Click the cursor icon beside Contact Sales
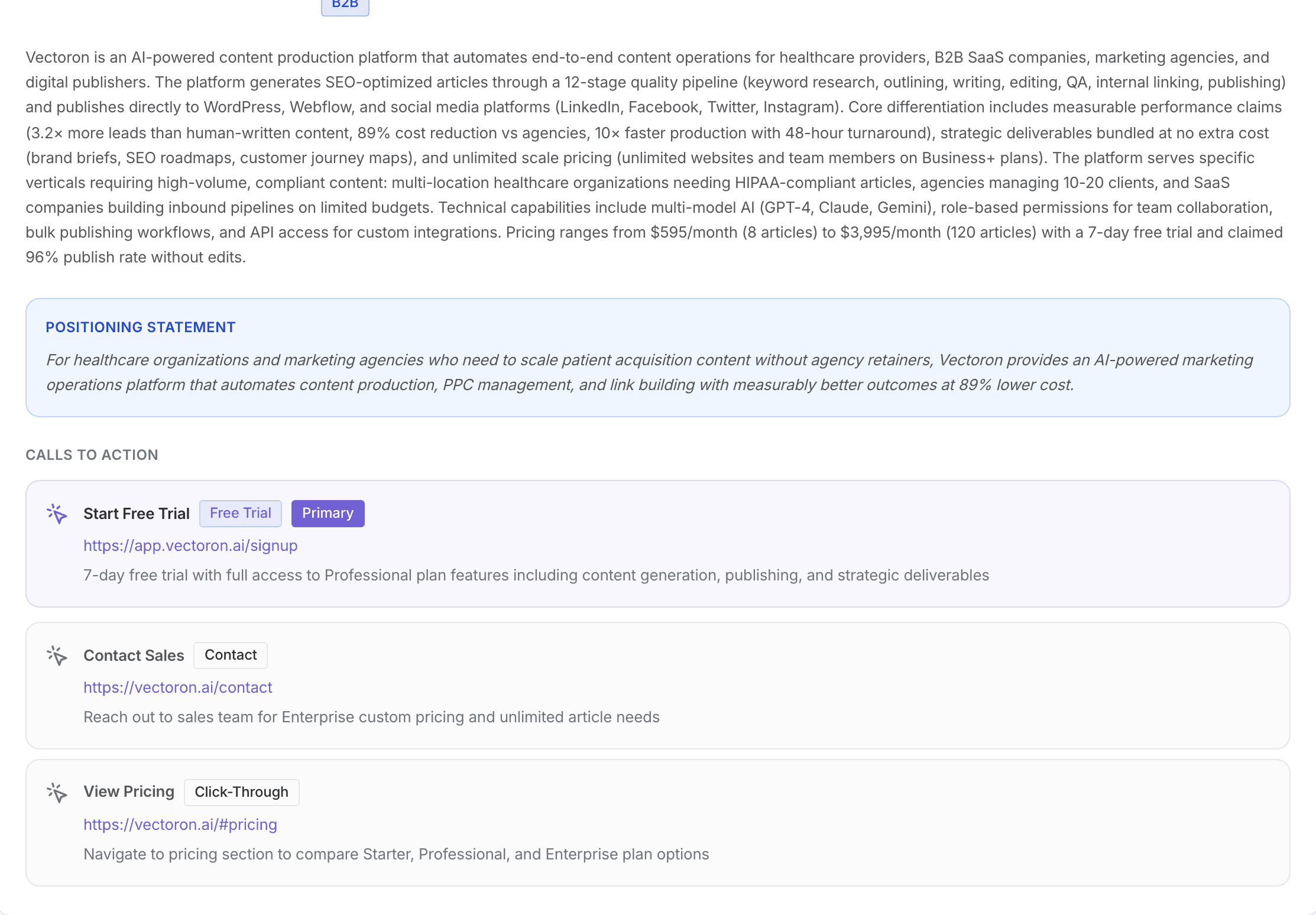This screenshot has width=1316, height=915. 57,656
